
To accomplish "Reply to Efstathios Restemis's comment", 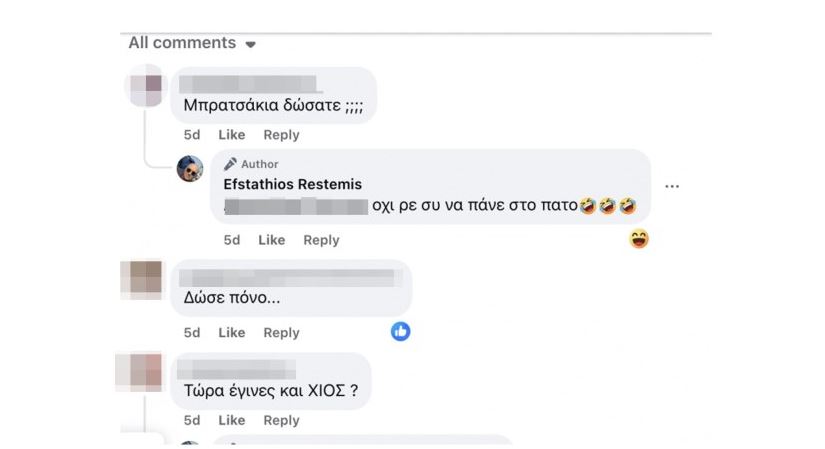I will [x=321, y=240].
